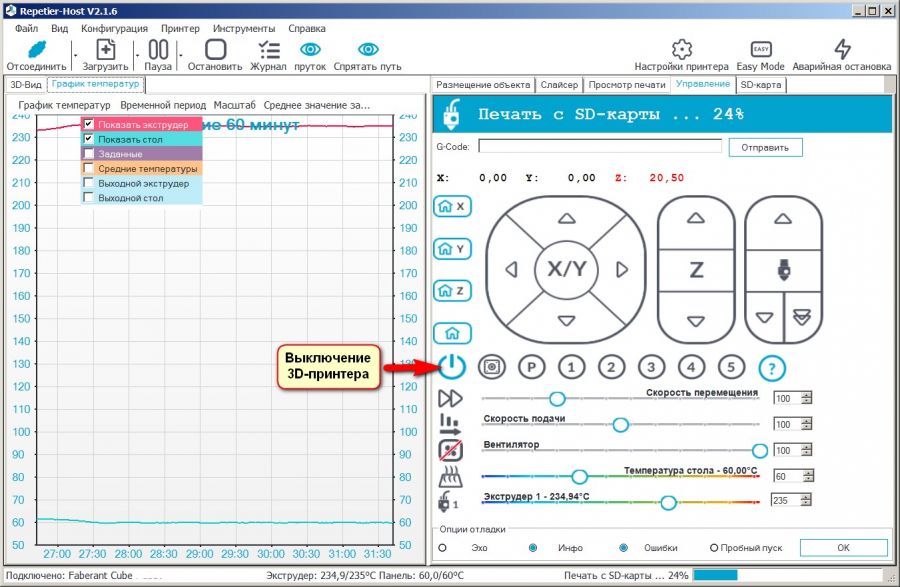This screenshot has height=587, width=900.
Task: Click the Pause print toolbar icon
Action: click(158, 50)
